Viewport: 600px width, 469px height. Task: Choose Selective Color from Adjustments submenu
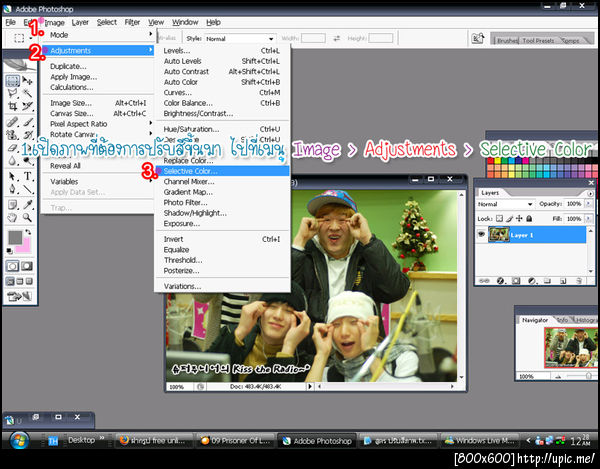pyautogui.click(x=222, y=171)
